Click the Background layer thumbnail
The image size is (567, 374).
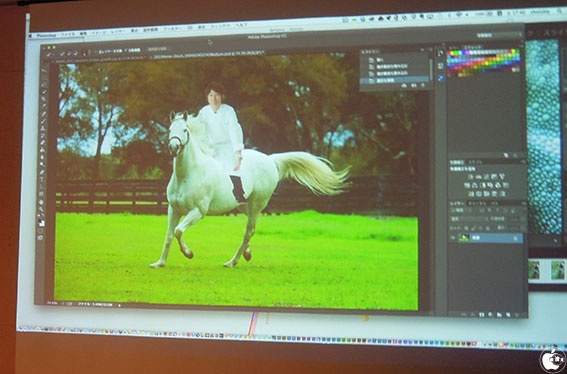click(463, 238)
